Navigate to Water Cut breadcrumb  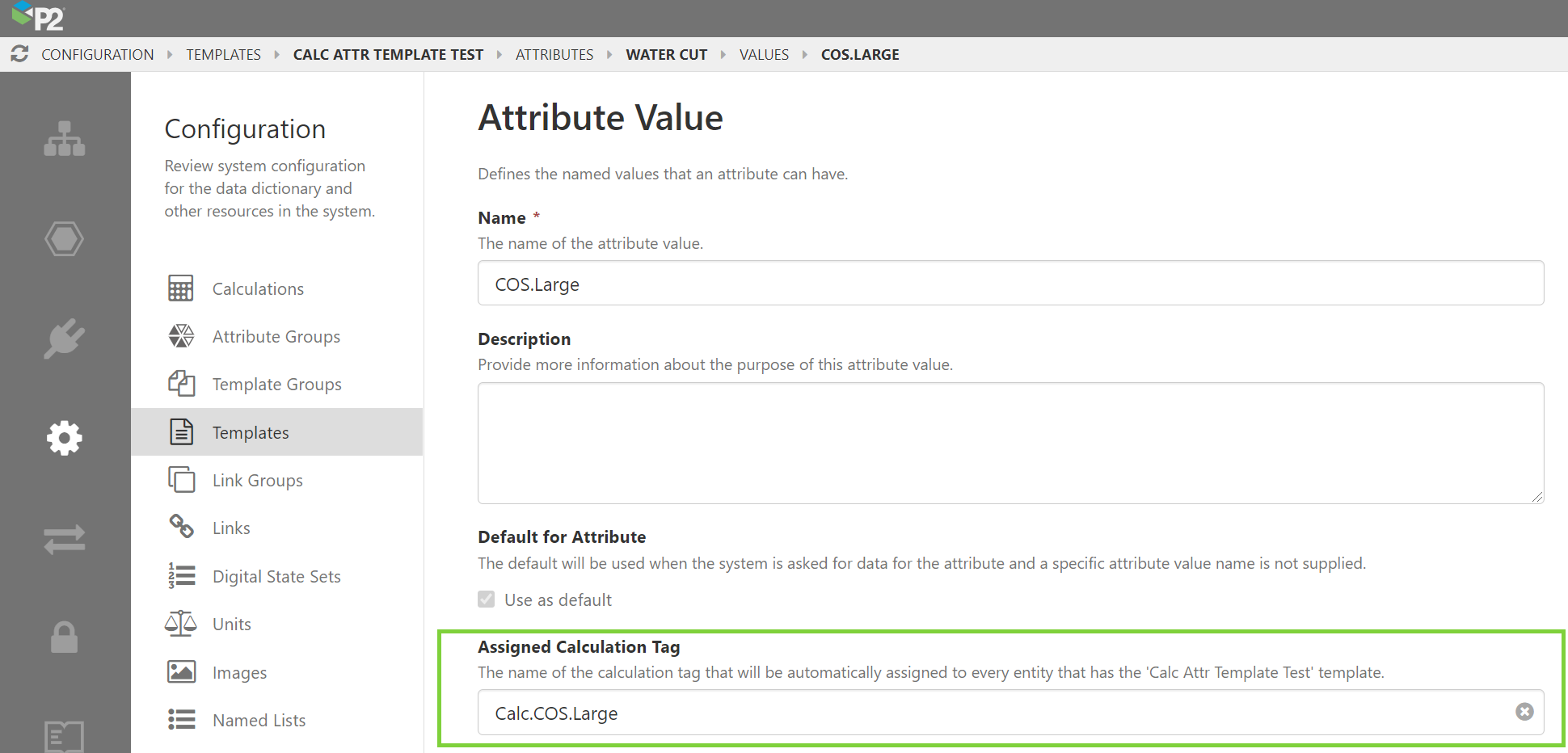666,55
